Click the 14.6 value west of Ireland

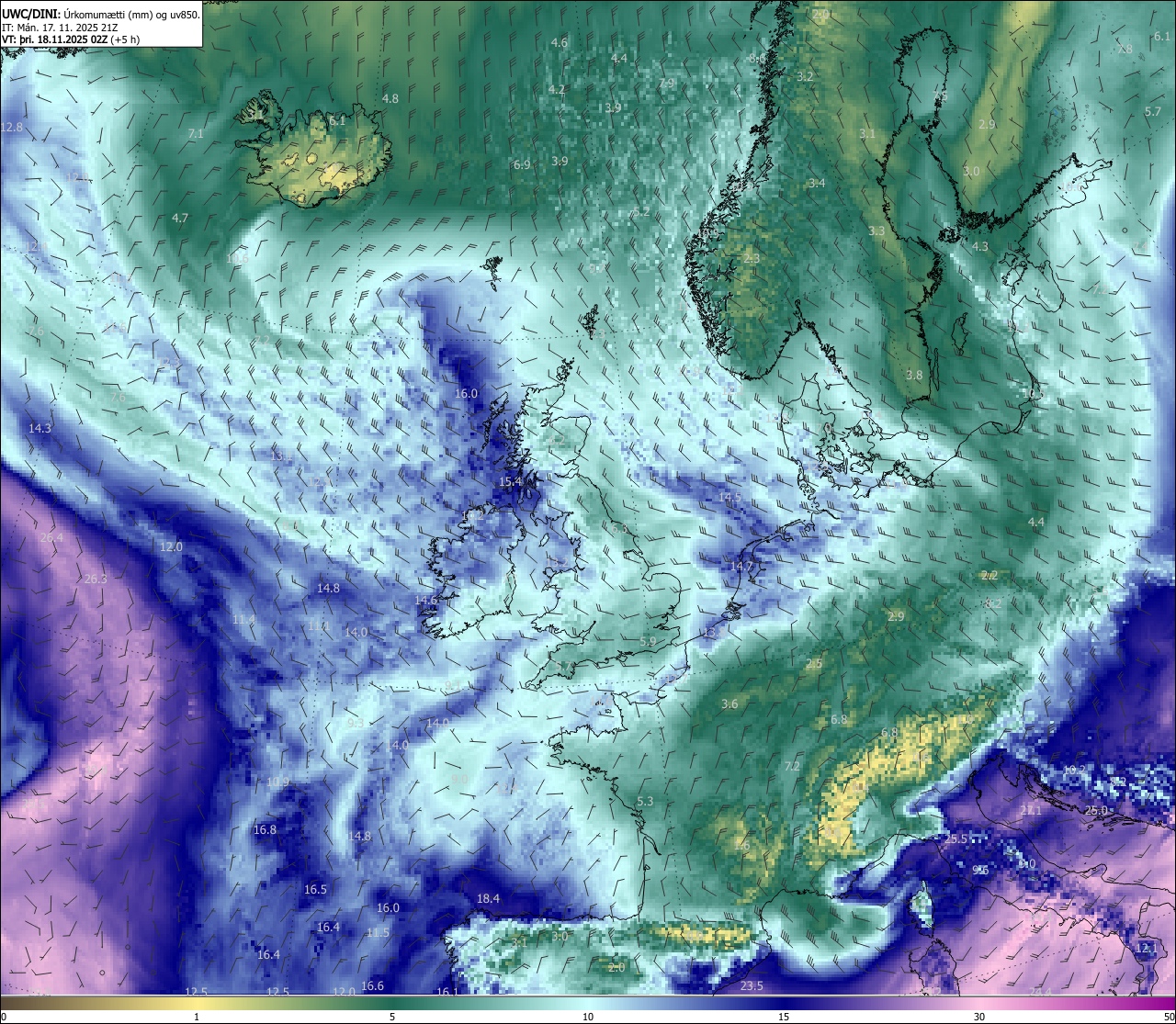pos(426,600)
